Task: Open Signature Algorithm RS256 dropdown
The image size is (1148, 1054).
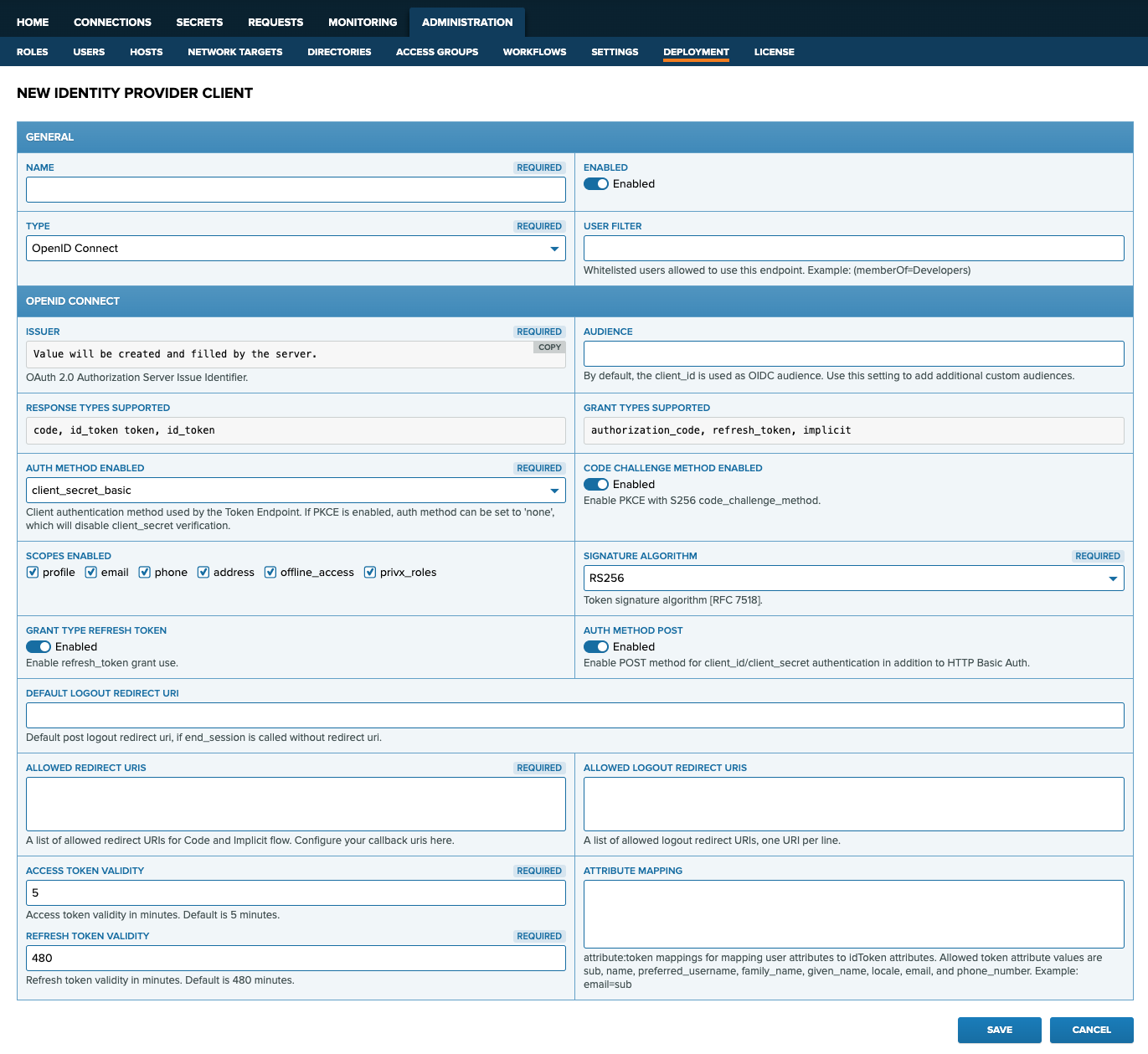Action: [853, 578]
